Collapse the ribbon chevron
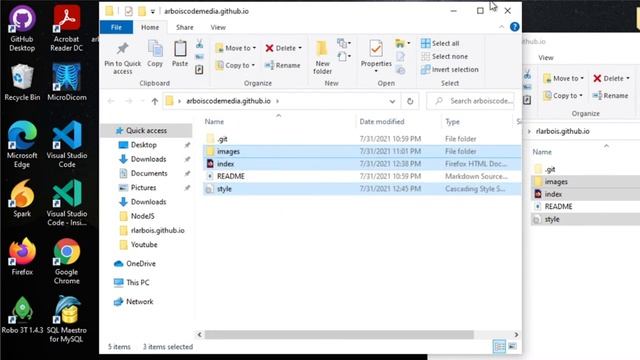Screen dimensions: 640x360 pos(502,27)
